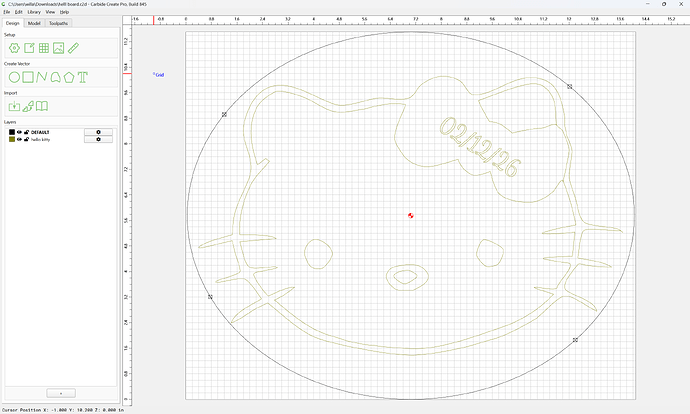Toggle lock on the DEFAULT layer

26,132
